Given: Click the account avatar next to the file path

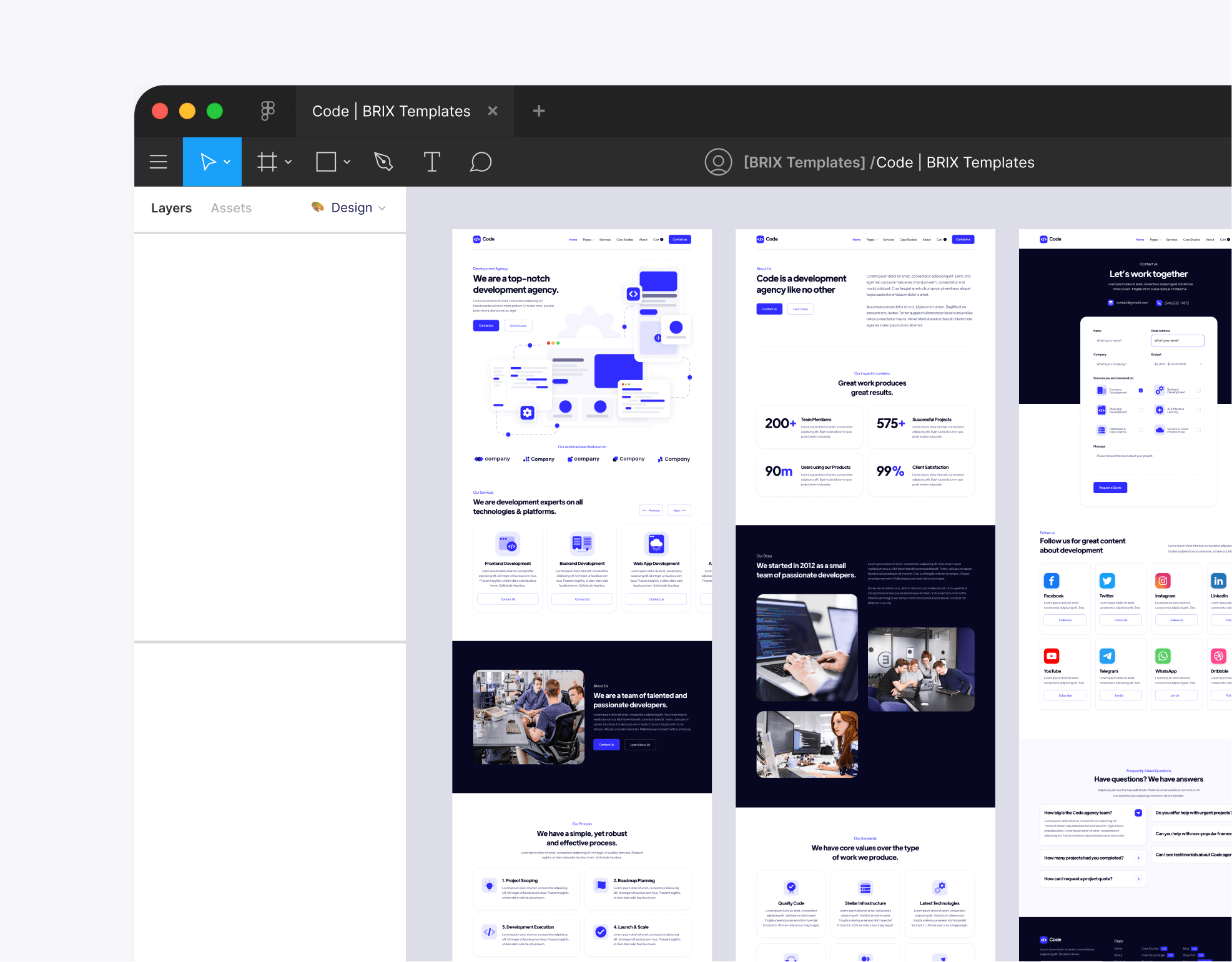Looking at the screenshot, I should (x=718, y=162).
